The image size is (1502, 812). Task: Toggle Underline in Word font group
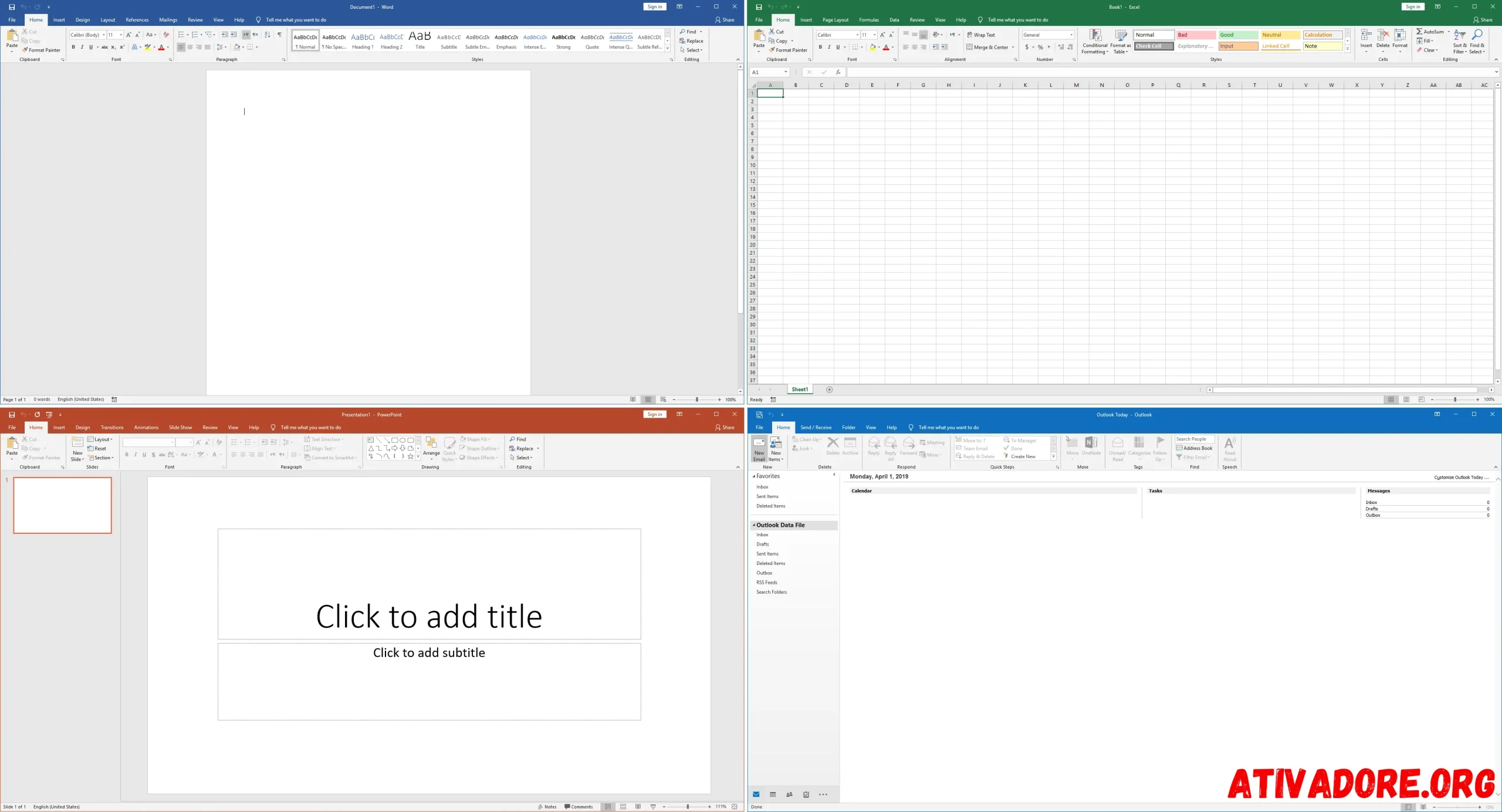[x=91, y=47]
